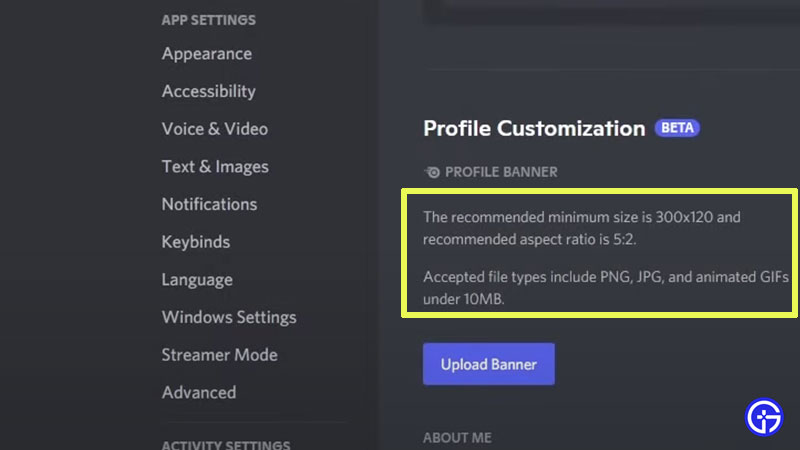Screen dimensions: 800x450
Task: Open Voice & Video settings
Action: (215, 129)
